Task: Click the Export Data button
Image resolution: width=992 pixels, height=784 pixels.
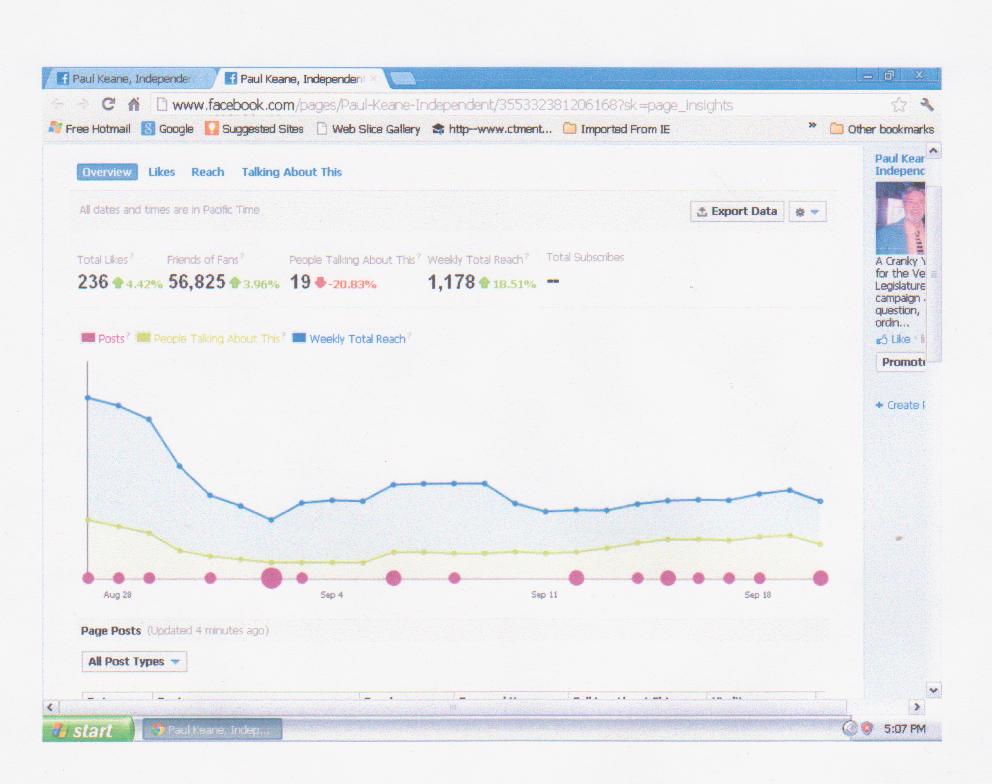Action: pyautogui.click(x=737, y=211)
